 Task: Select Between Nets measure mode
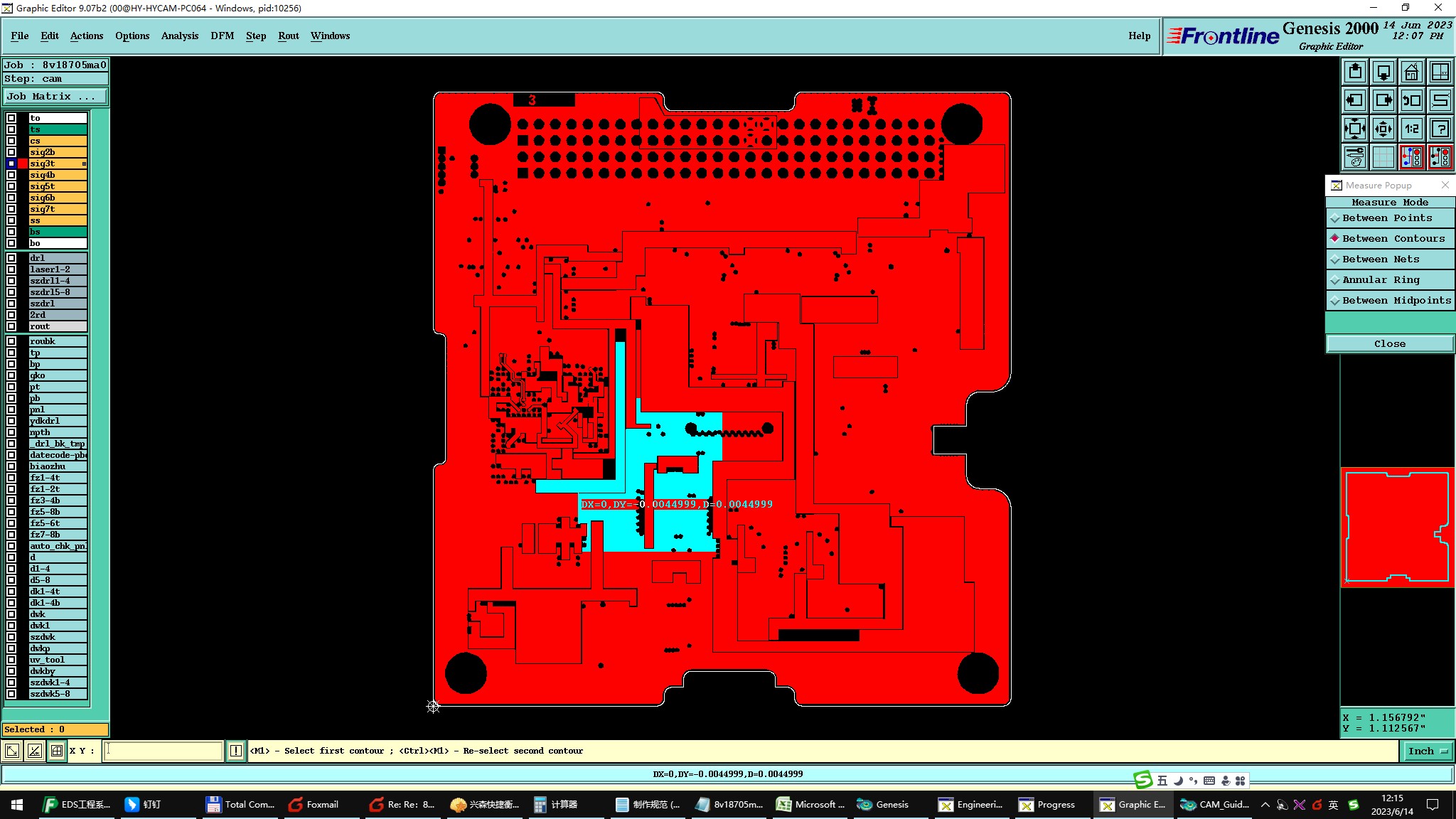pos(1389,259)
